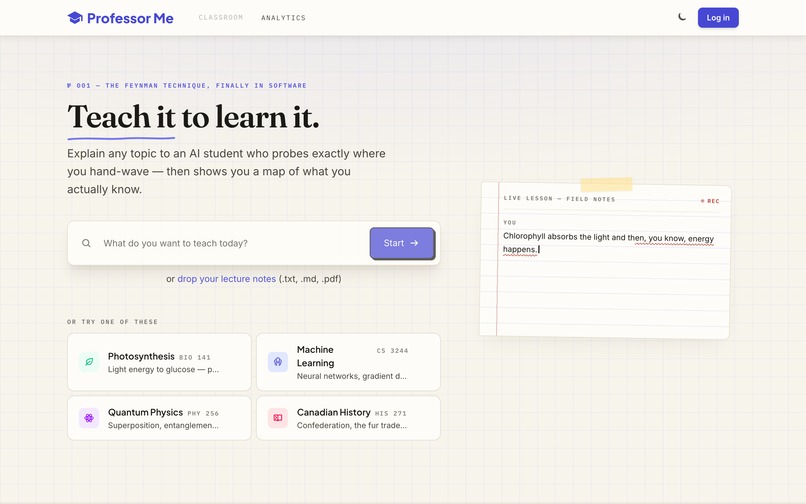Click the search magnifier icon in the topic field
This screenshot has width=806, height=504.
point(86,243)
